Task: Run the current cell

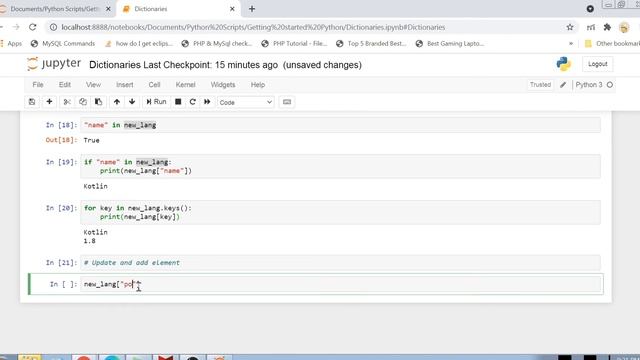Action: point(156,102)
